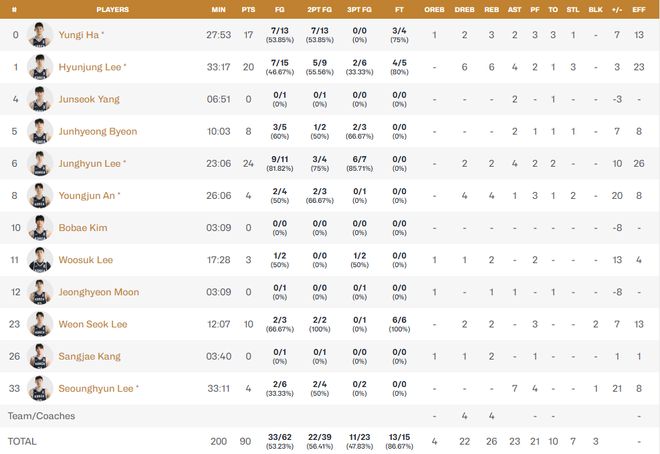This screenshot has width=660, height=454.
Task: Click the REB column header
Action: tap(491, 9)
